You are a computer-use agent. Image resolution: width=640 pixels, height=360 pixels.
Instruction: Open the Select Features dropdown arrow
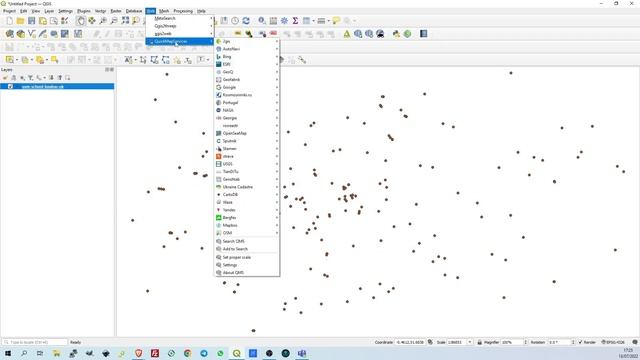click(17, 60)
